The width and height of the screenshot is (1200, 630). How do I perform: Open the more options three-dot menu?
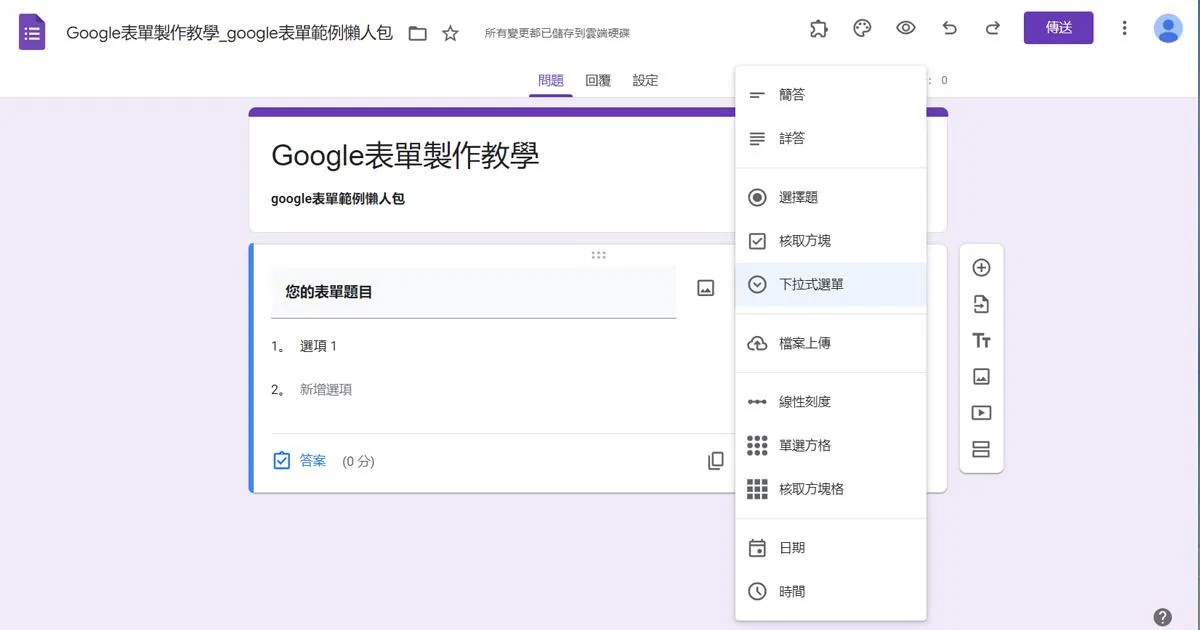point(1125,28)
